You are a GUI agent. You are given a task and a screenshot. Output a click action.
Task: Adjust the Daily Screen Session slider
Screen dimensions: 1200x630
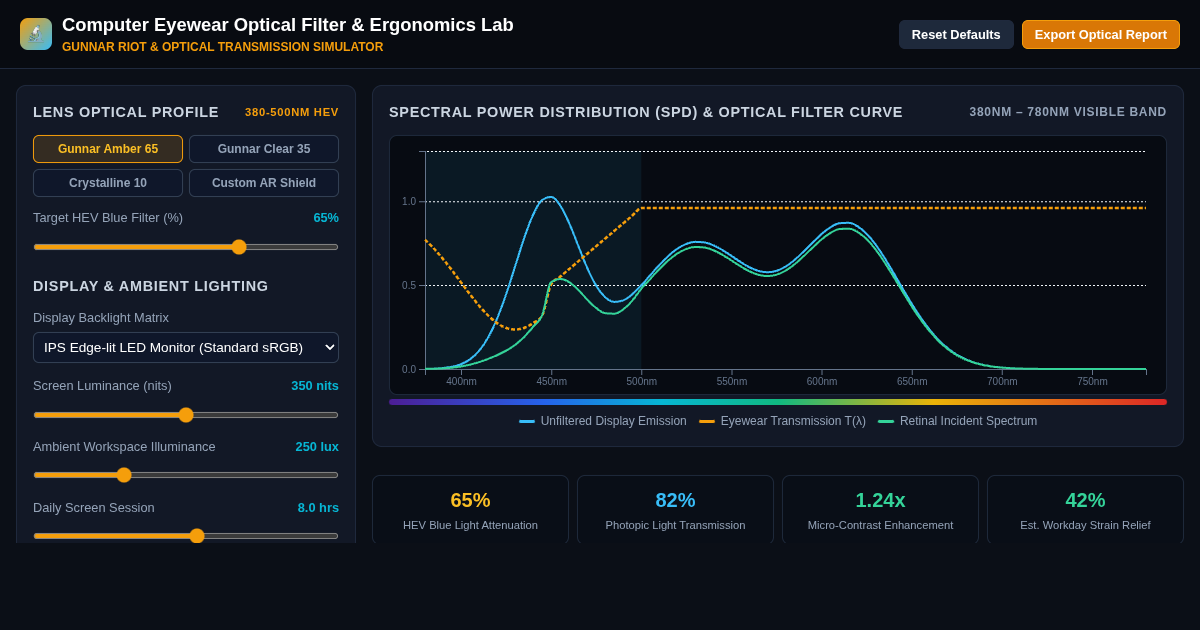tap(186, 536)
